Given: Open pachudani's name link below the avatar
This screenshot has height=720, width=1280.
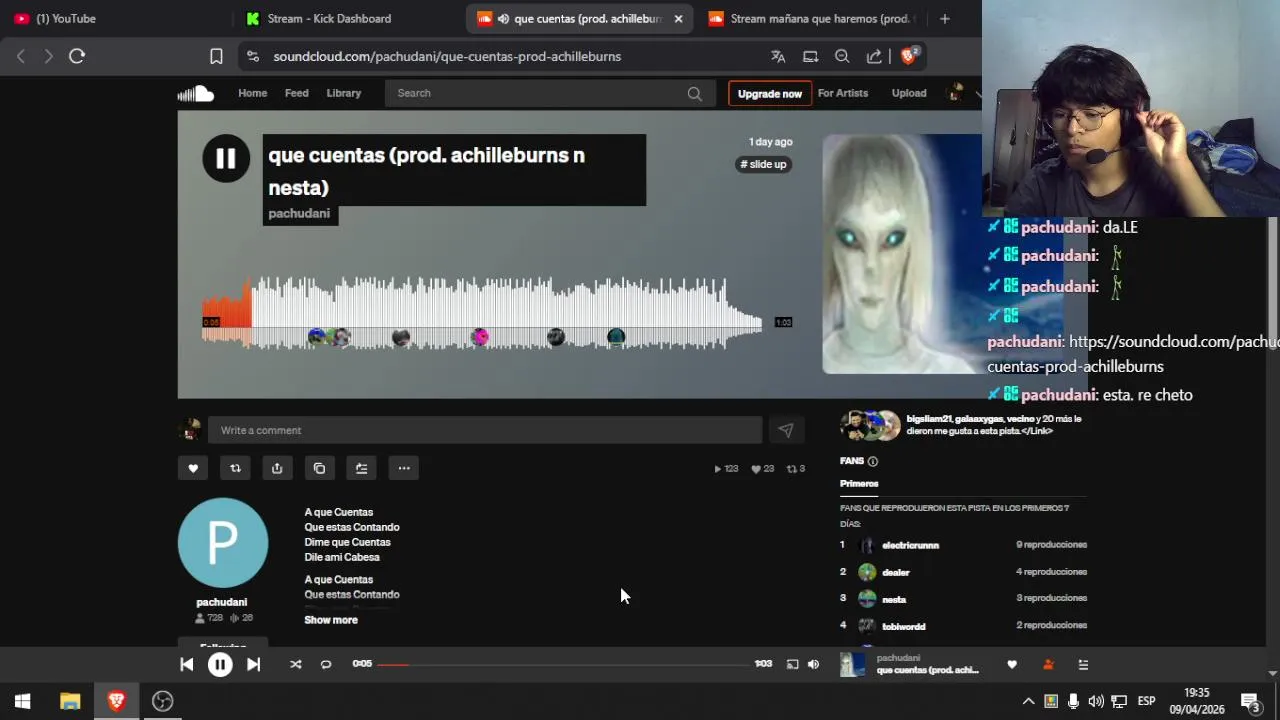Looking at the screenshot, I should click(222, 602).
